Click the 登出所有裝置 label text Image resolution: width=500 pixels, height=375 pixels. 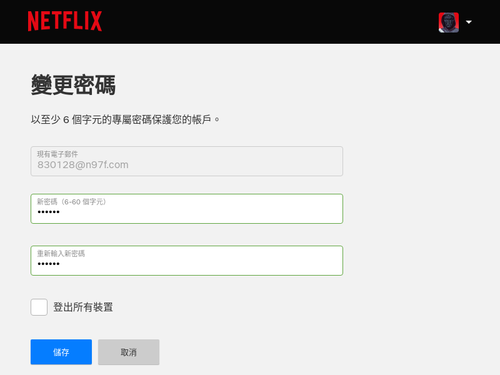(x=83, y=307)
